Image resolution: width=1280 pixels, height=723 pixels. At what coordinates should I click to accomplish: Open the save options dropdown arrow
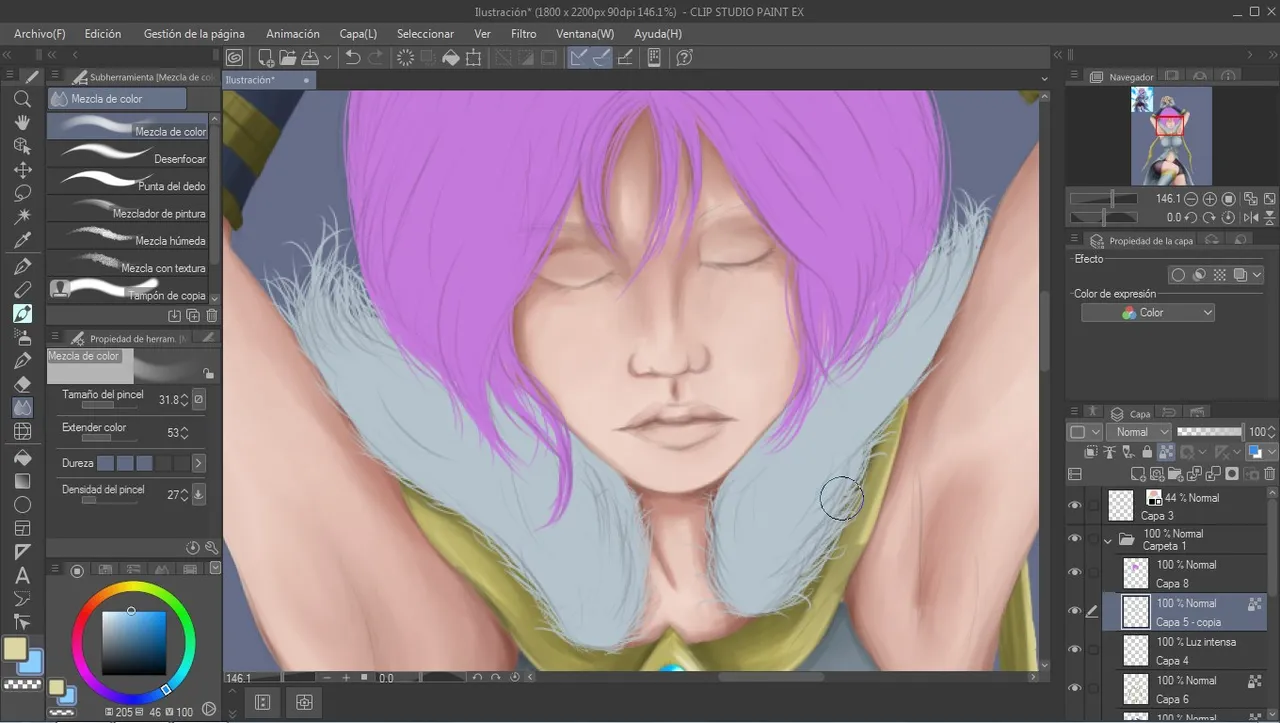coord(327,58)
